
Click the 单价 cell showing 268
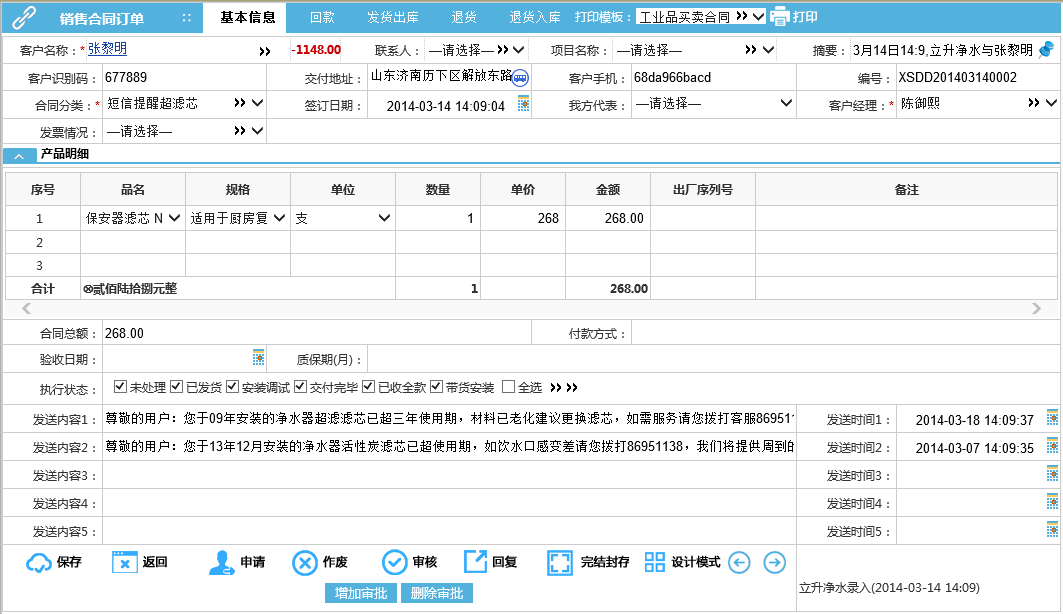(x=523, y=218)
